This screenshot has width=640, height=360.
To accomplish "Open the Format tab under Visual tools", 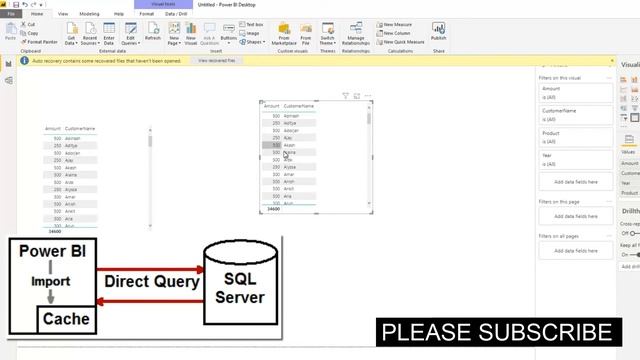I will [x=147, y=14].
